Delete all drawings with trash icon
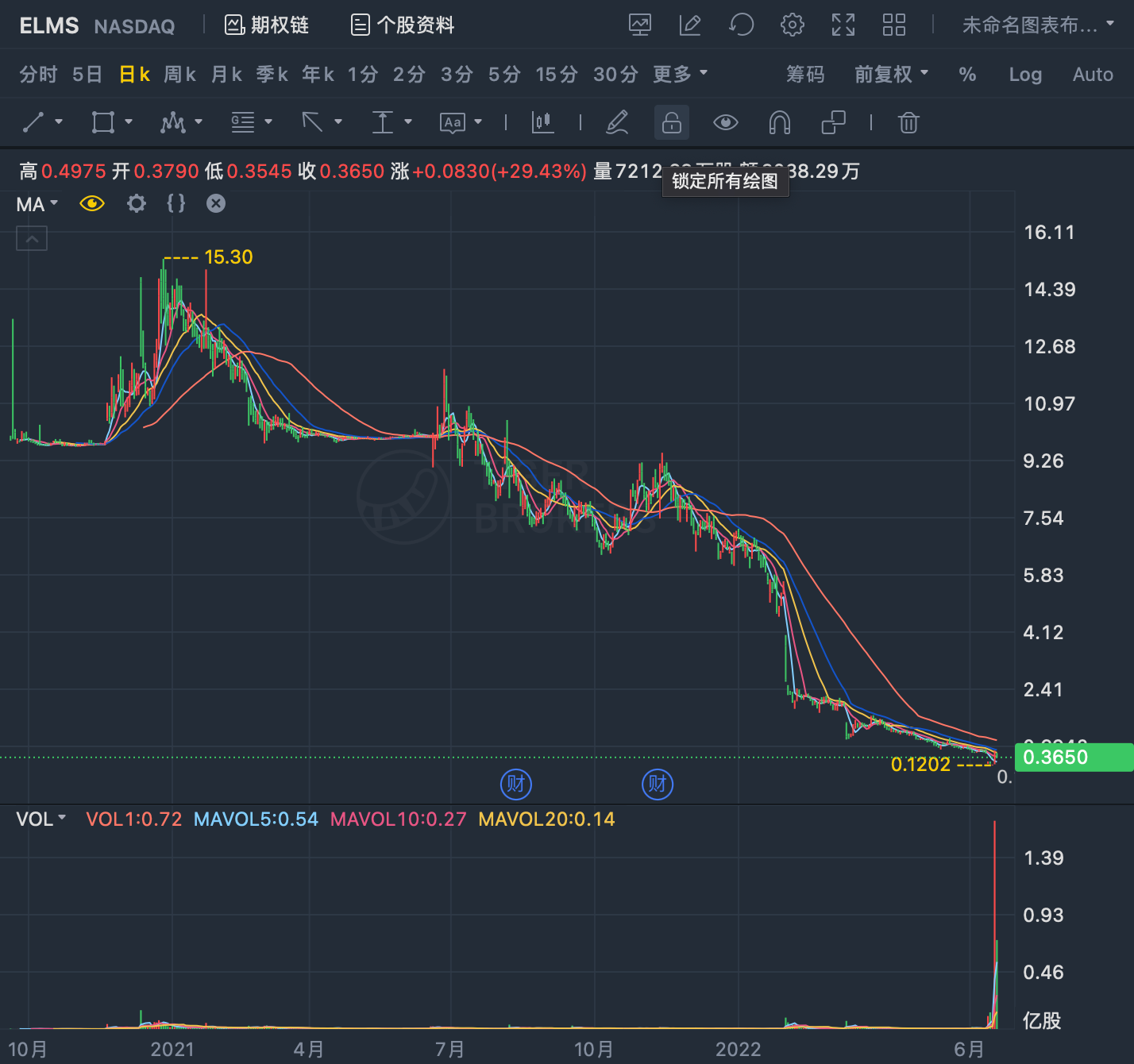This screenshot has width=1134, height=1064. [x=908, y=122]
